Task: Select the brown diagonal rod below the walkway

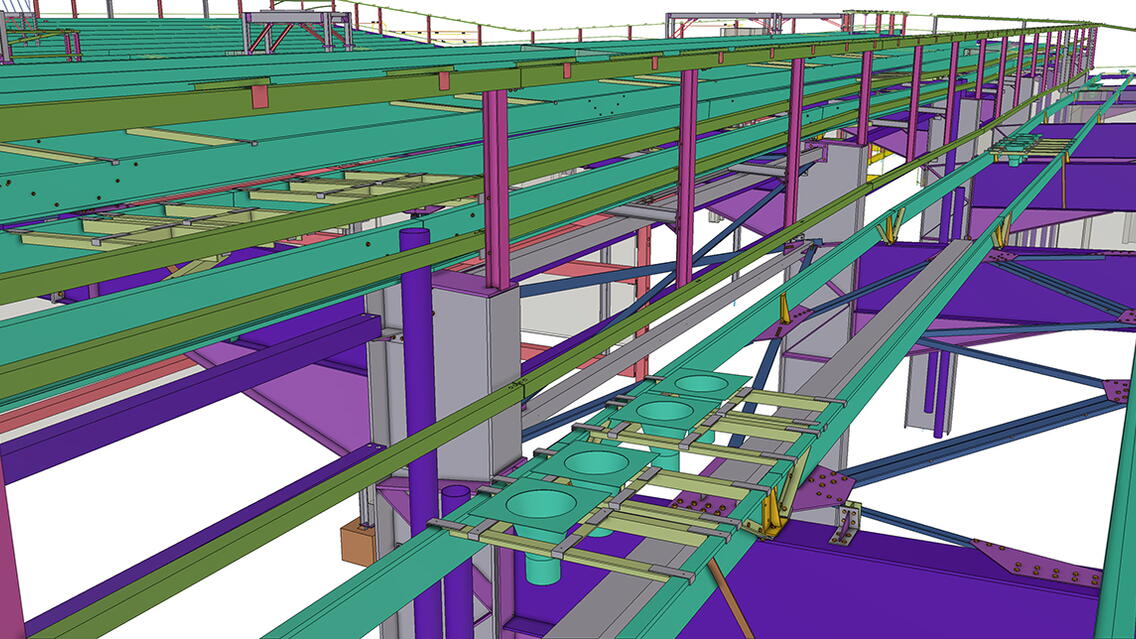Action: (x=730, y=599)
